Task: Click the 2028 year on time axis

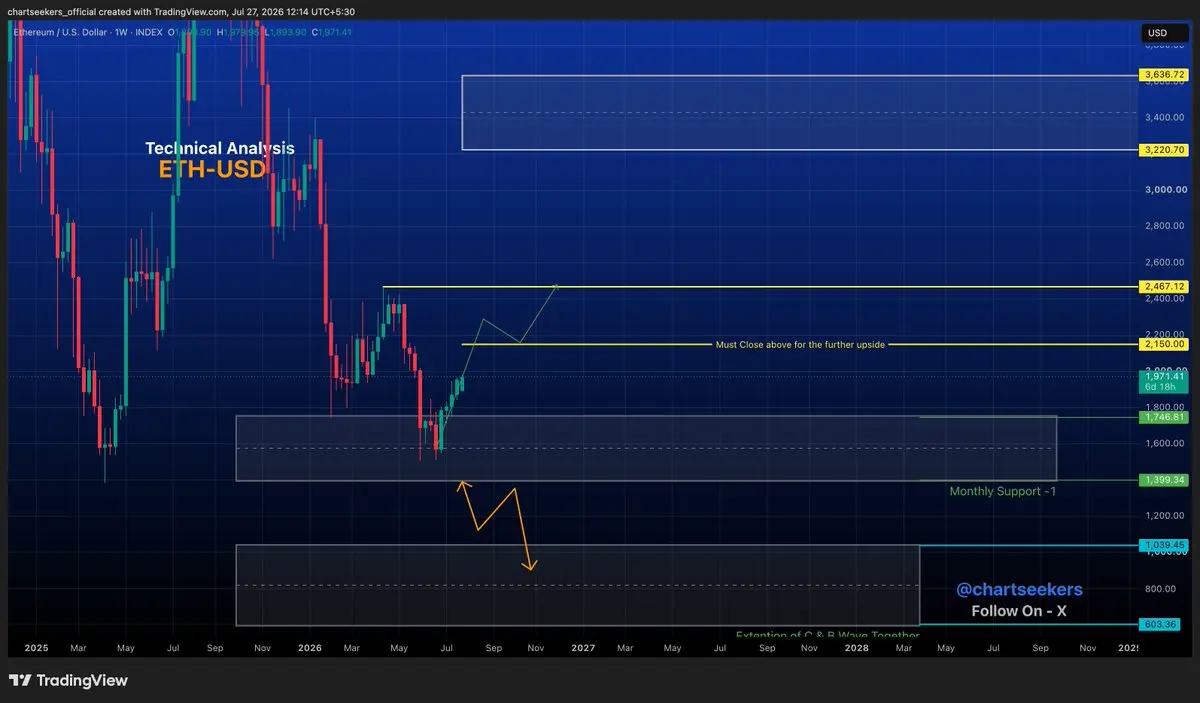Action: [x=857, y=648]
